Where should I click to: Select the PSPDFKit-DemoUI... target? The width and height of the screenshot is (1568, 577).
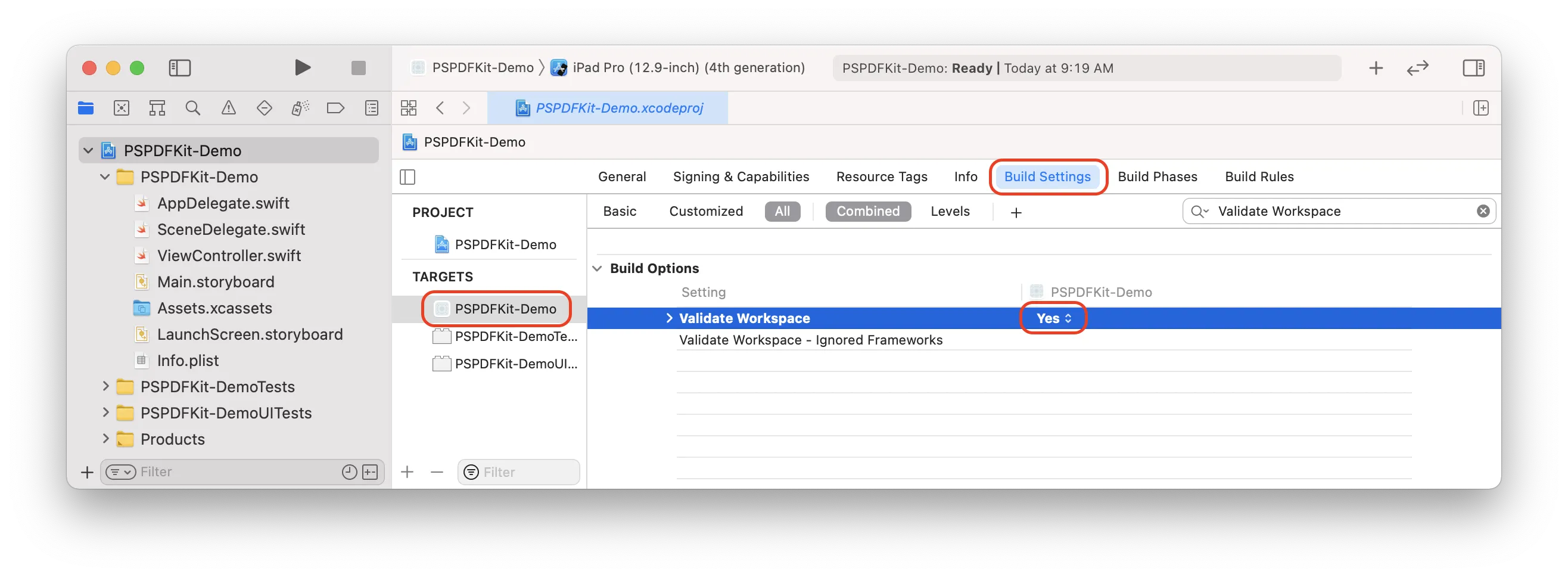505,364
